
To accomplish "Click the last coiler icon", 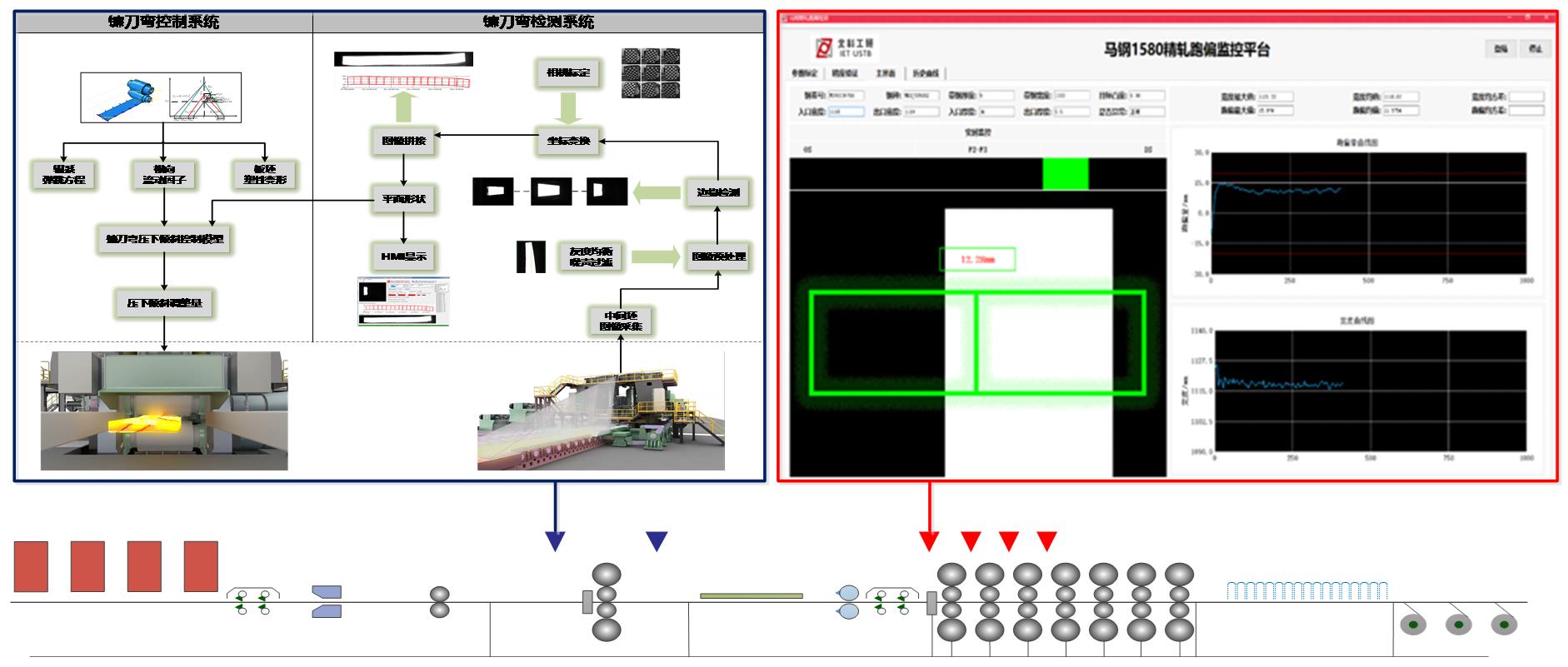I will tap(1504, 624).
